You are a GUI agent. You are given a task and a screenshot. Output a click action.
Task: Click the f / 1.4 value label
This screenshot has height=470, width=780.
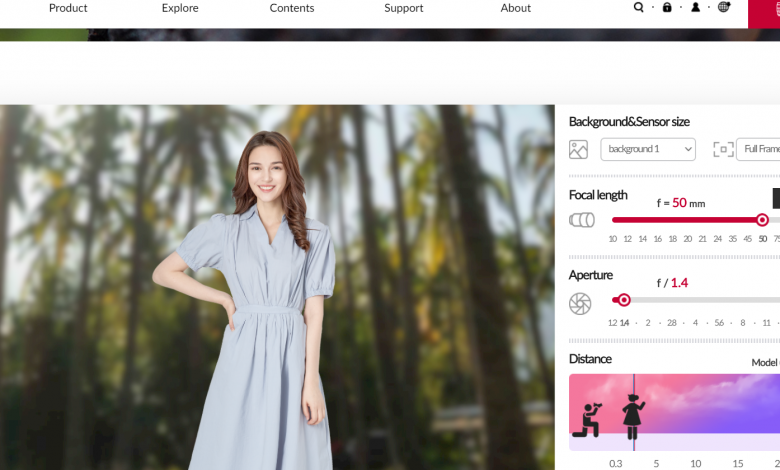coord(672,283)
